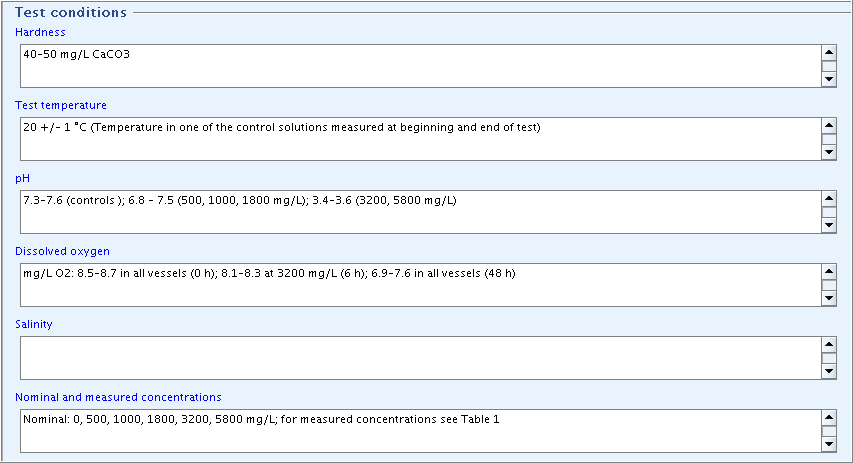Click scroll down arrow in Nominal concentrations field

click(x=829, y=445)
